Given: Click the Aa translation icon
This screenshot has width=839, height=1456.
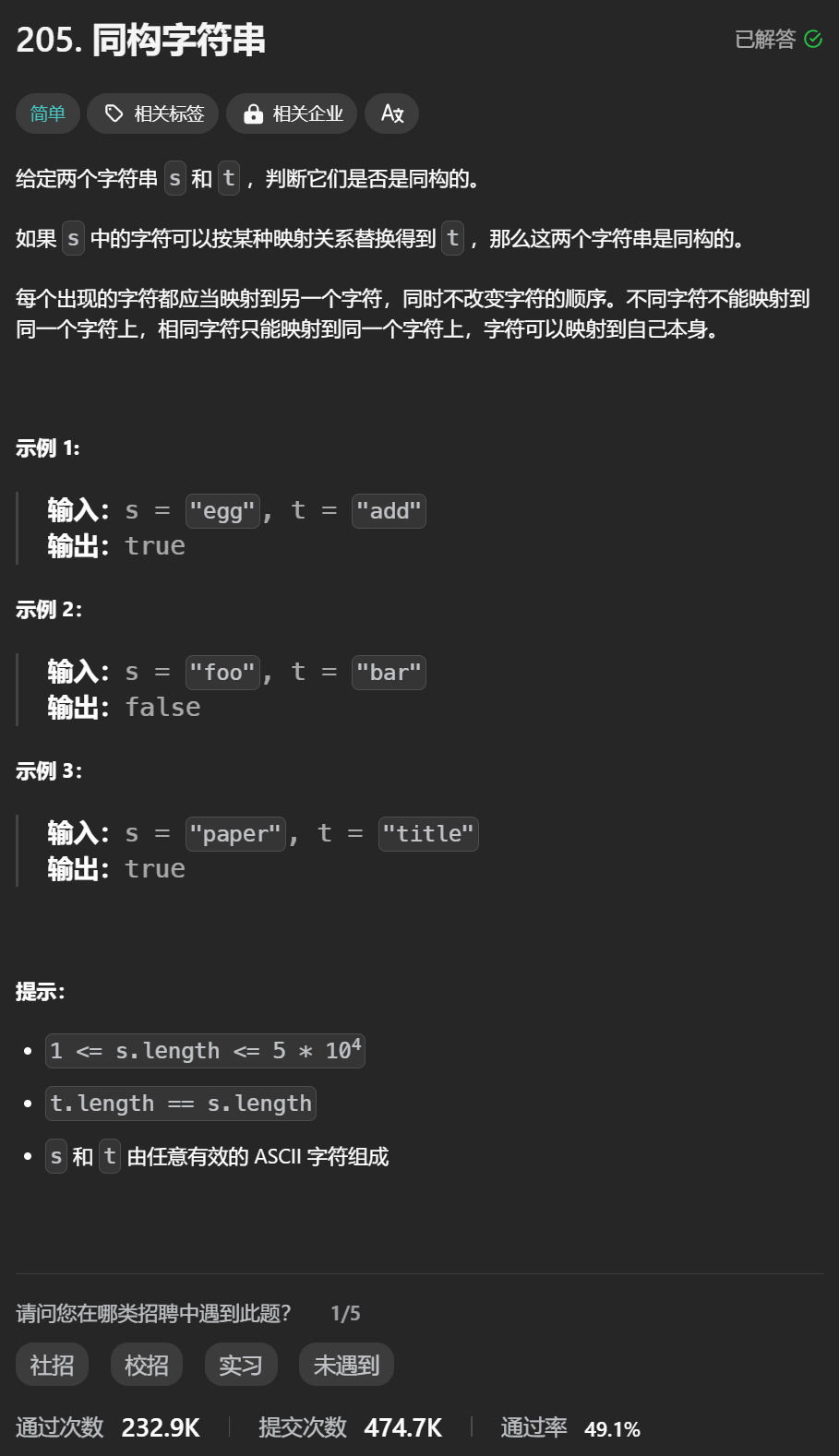Looking at the screenshot, I should [x=391, y=113].
